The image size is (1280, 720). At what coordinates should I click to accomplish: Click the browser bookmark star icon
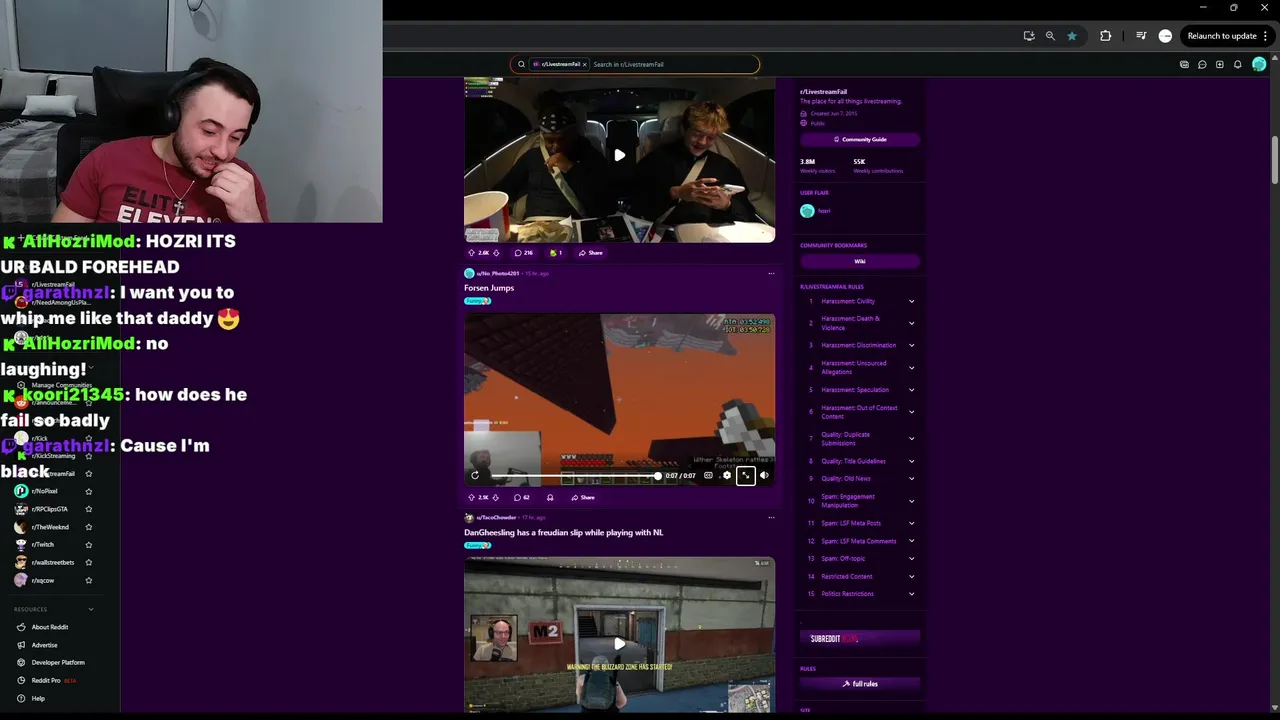pyautogui.click(x=1072, y=36)
